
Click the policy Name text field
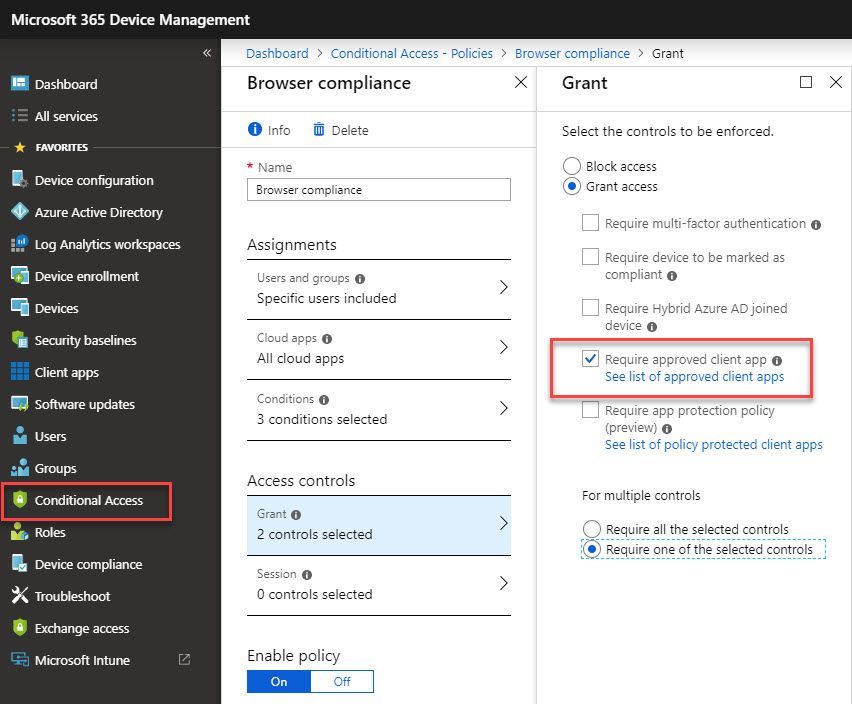(378, 190)
